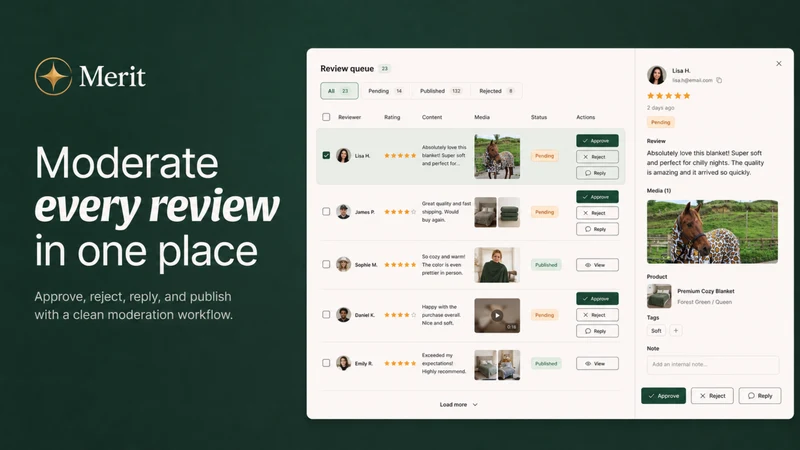Open Emily R.'s first media thumbnail
Screen dimensions: 800x450
click(485, 365)
